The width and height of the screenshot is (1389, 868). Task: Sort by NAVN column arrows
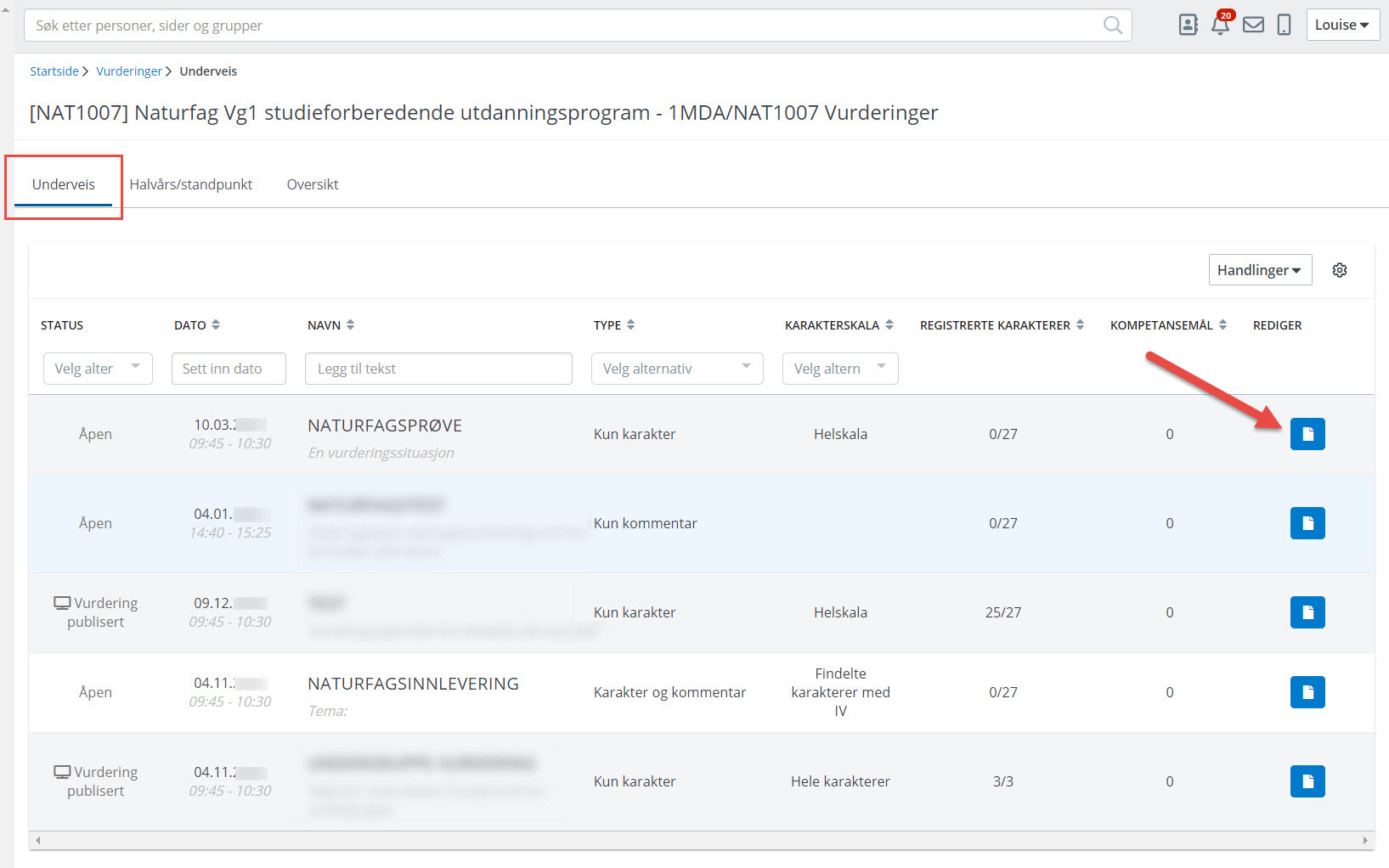tap(350, 325)
